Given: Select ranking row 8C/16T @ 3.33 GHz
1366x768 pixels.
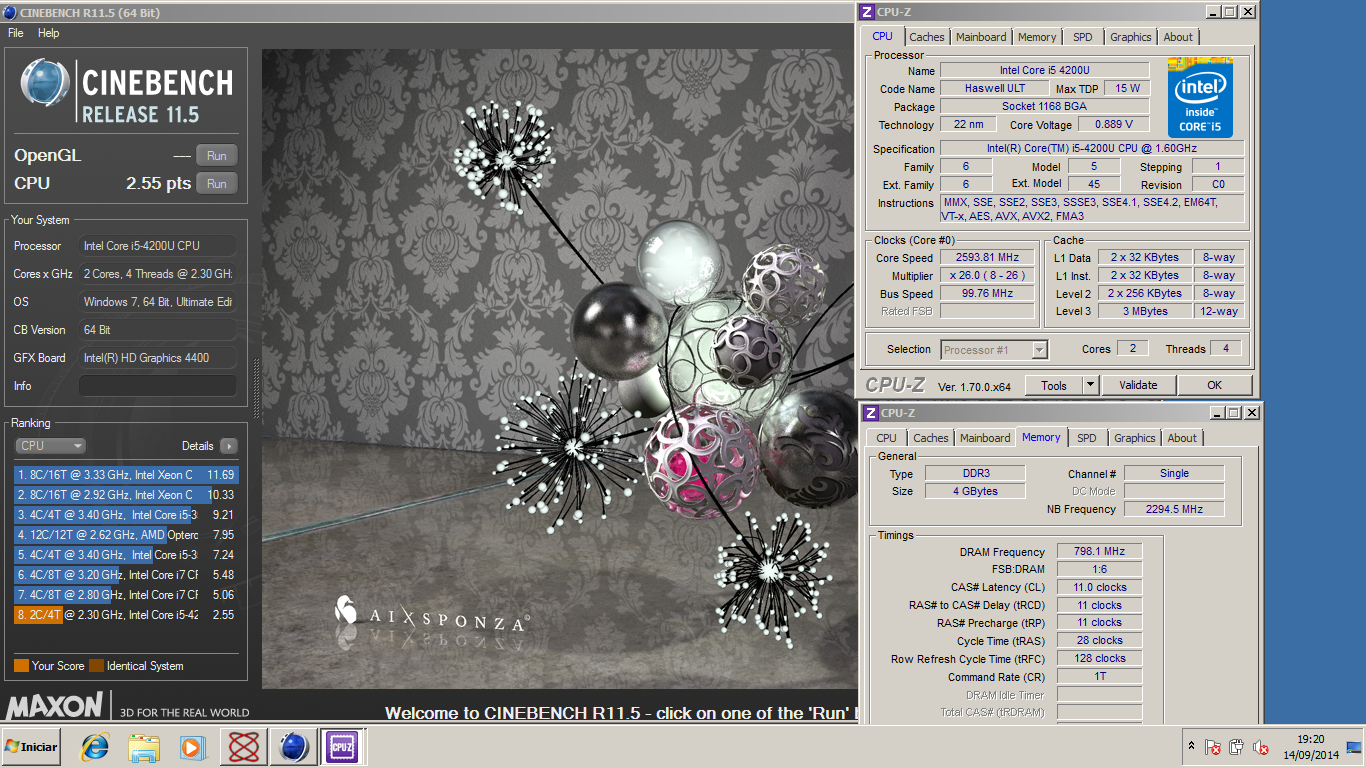Looking at the screenshot, I should (x=126, y=475).
